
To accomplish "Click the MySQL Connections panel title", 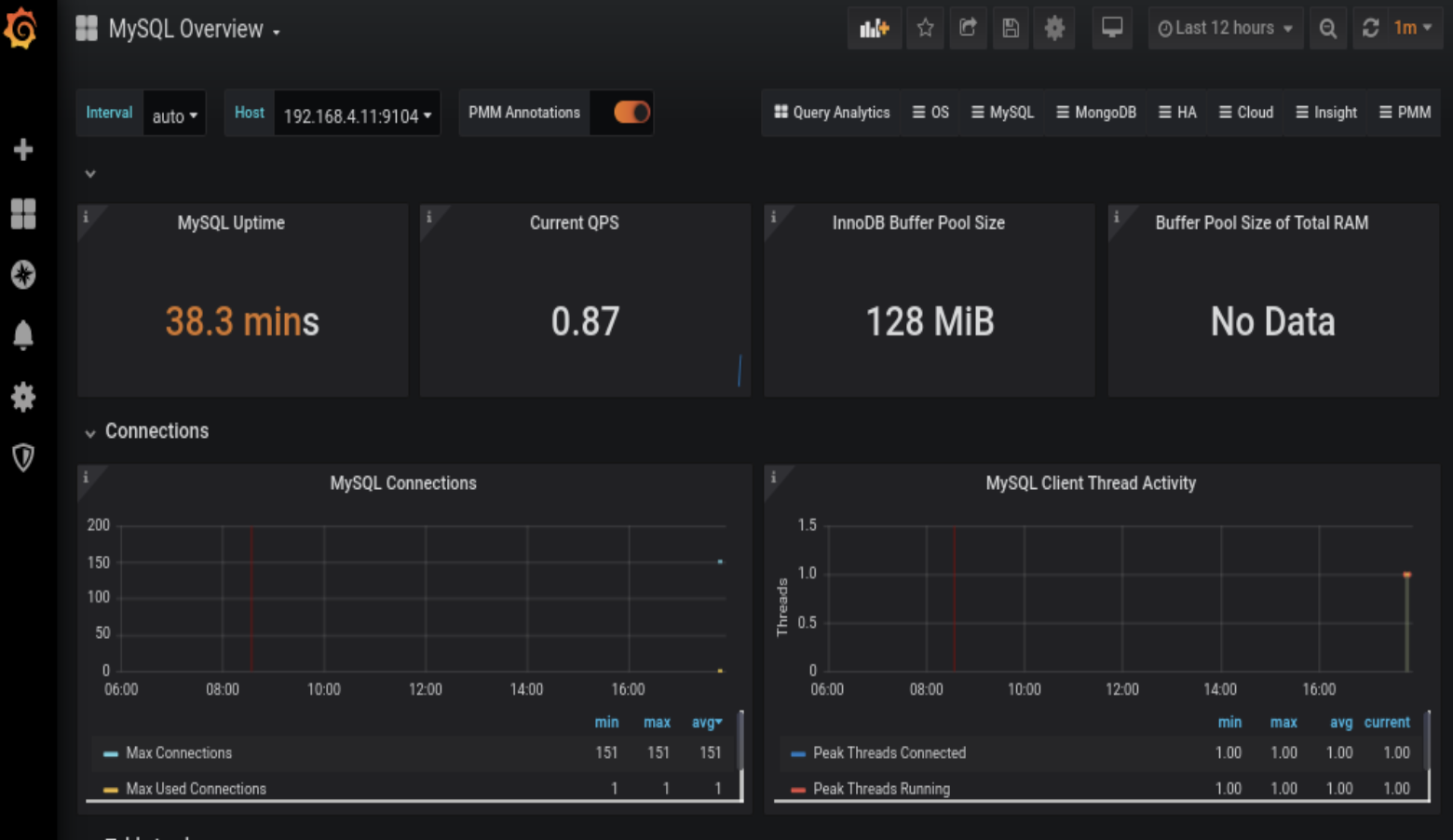I will click(403, 483).
